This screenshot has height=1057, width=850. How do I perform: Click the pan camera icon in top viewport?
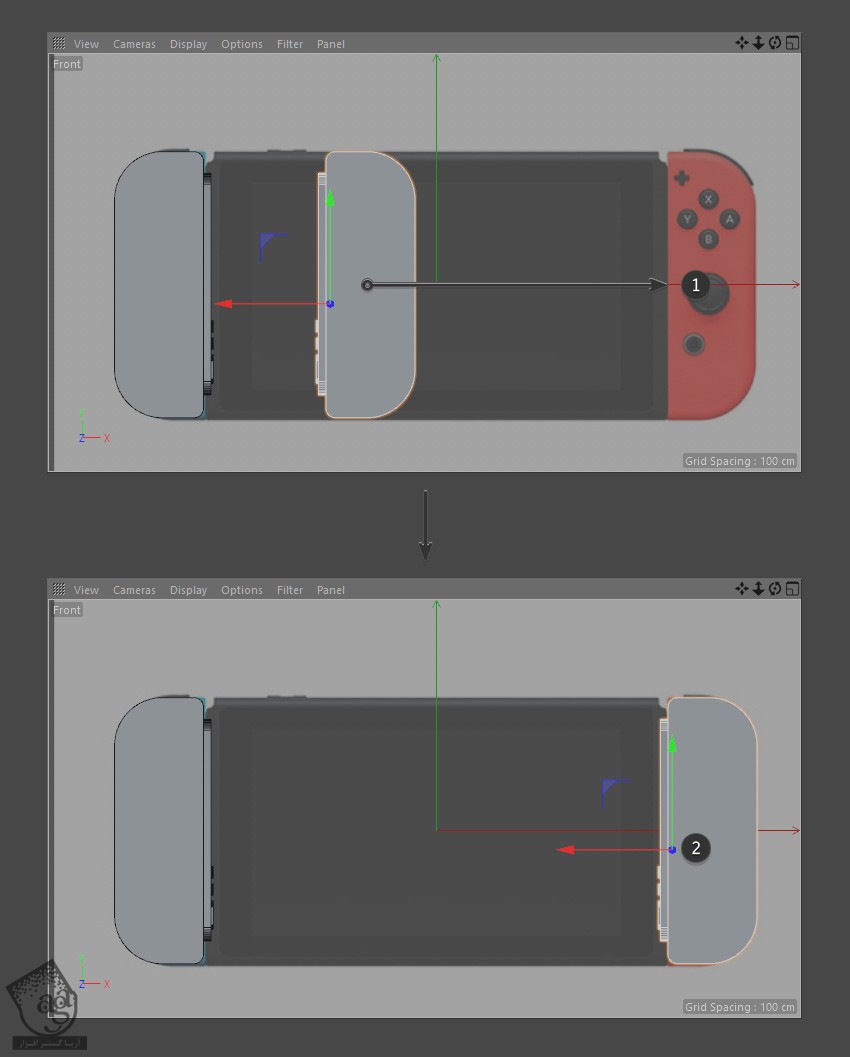pos(741,43)
